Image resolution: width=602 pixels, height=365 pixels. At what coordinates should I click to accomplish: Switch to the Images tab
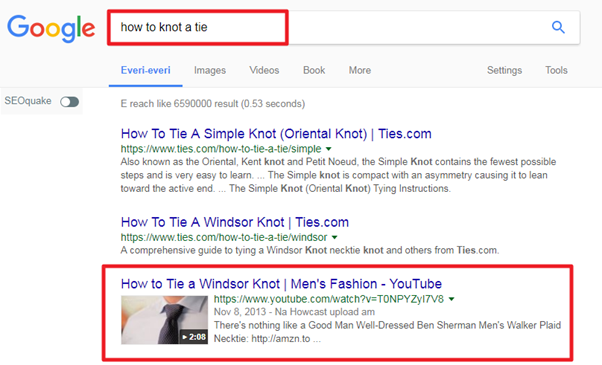[210, 70]
